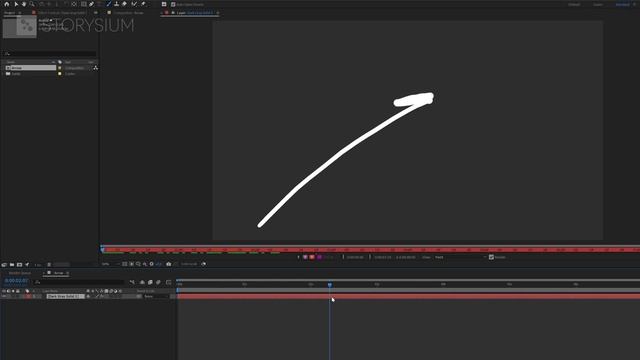Screen dimensions: 640x360
Task: Click the Project panel search field
Action: (50, 53)
